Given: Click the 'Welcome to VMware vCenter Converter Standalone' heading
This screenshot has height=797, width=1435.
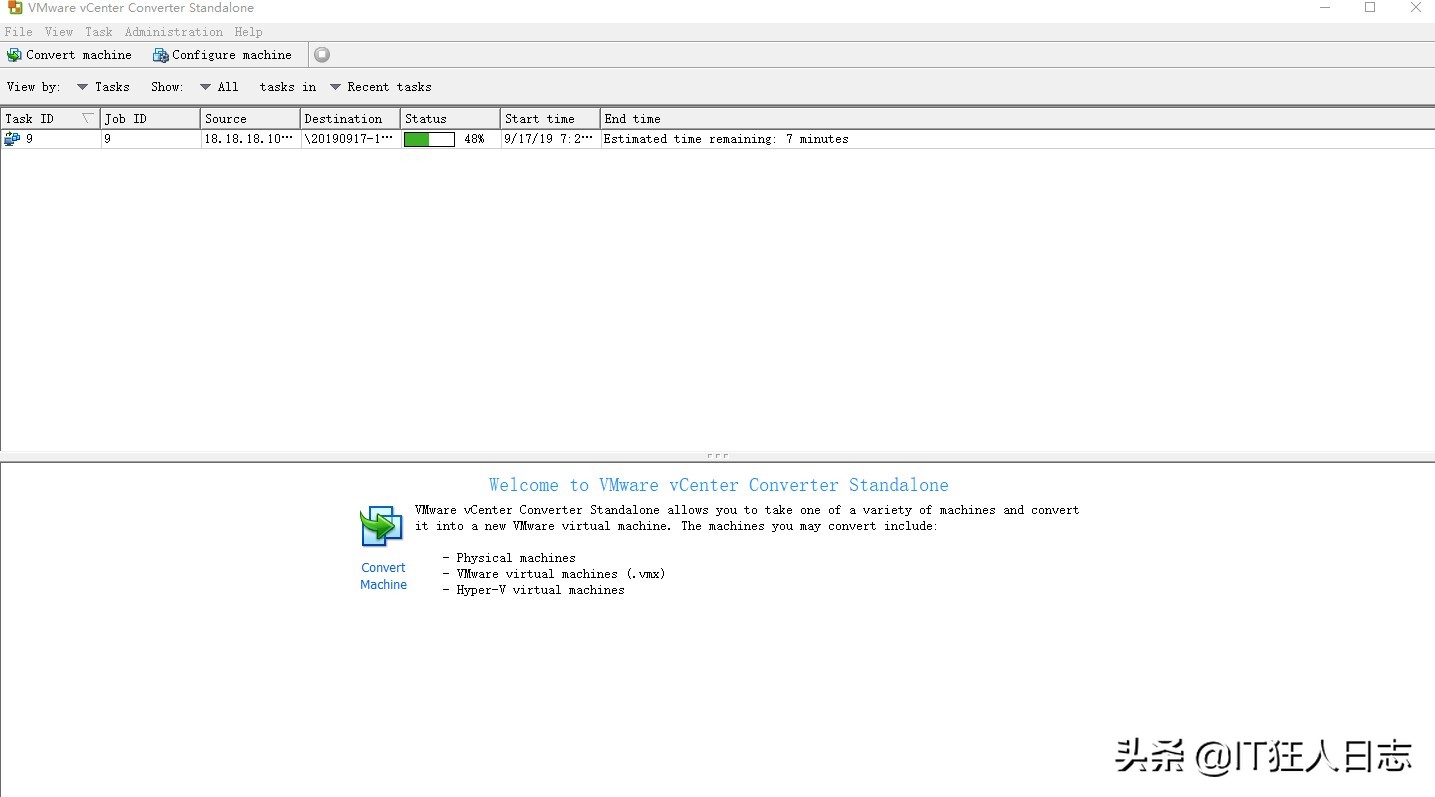Looking at the screenshot, I should pos(719,485).
